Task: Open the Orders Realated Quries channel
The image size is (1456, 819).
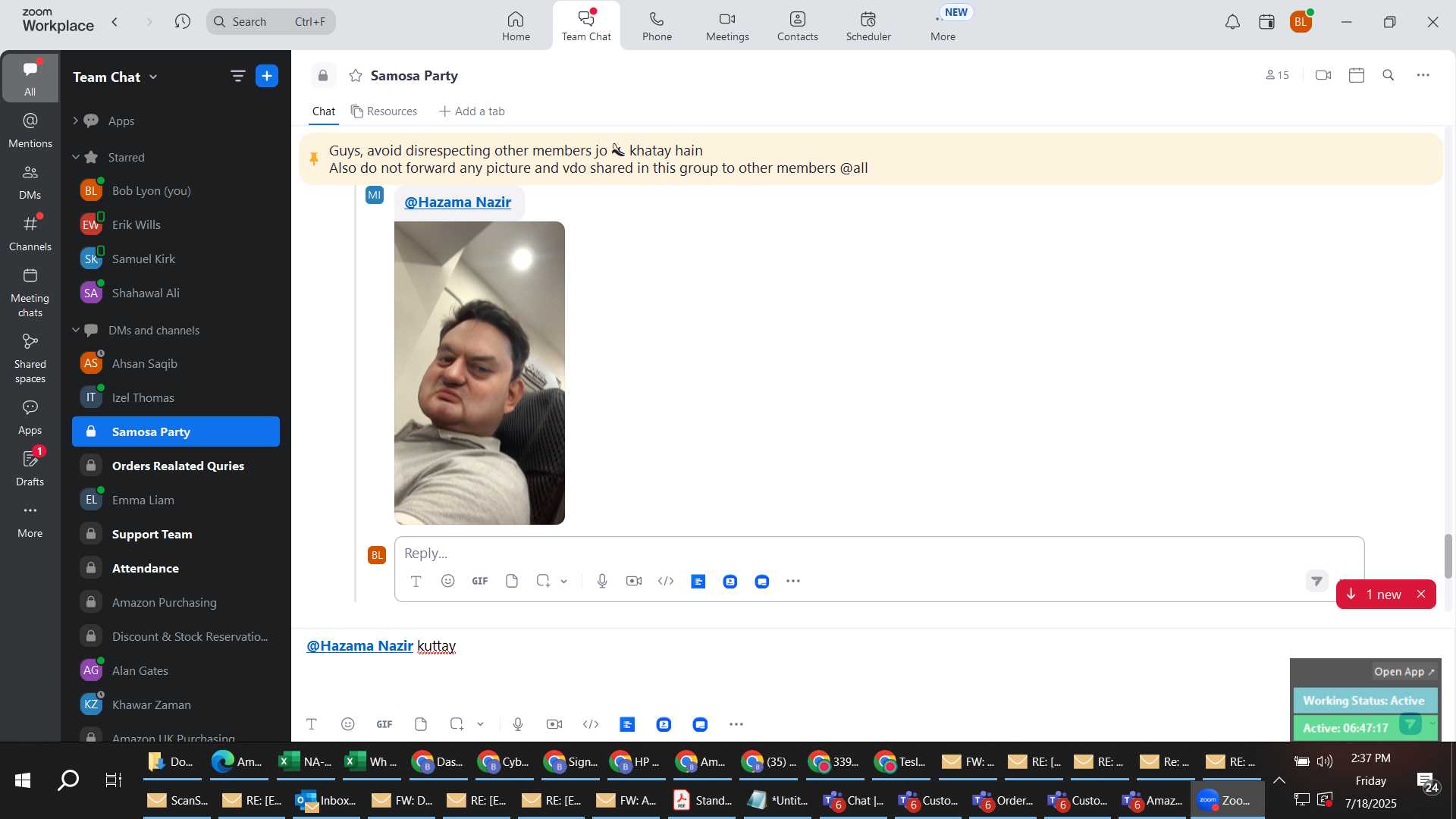Action: (x=176, y=466)
